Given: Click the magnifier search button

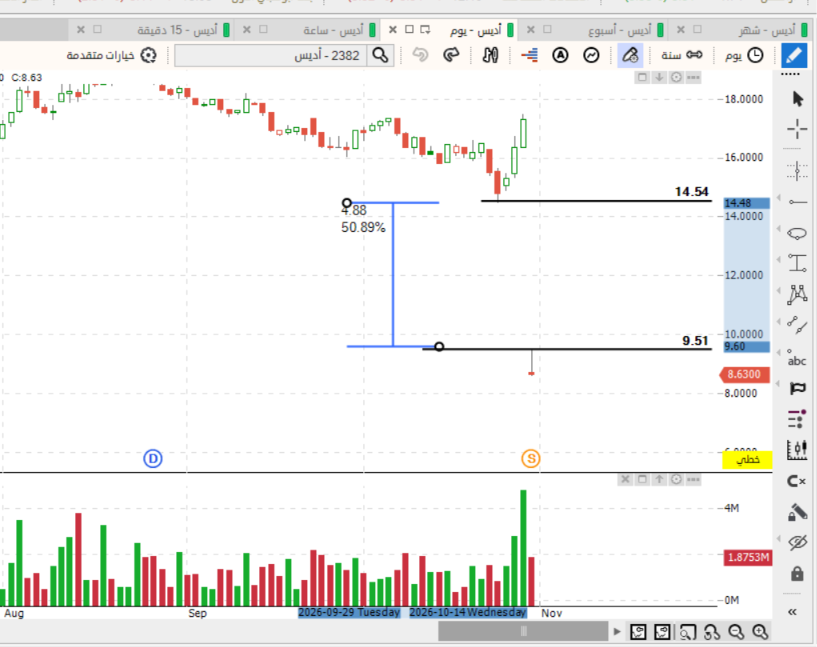Looking at the screenshot, I should pyautogui.click(x=380, y=55).
